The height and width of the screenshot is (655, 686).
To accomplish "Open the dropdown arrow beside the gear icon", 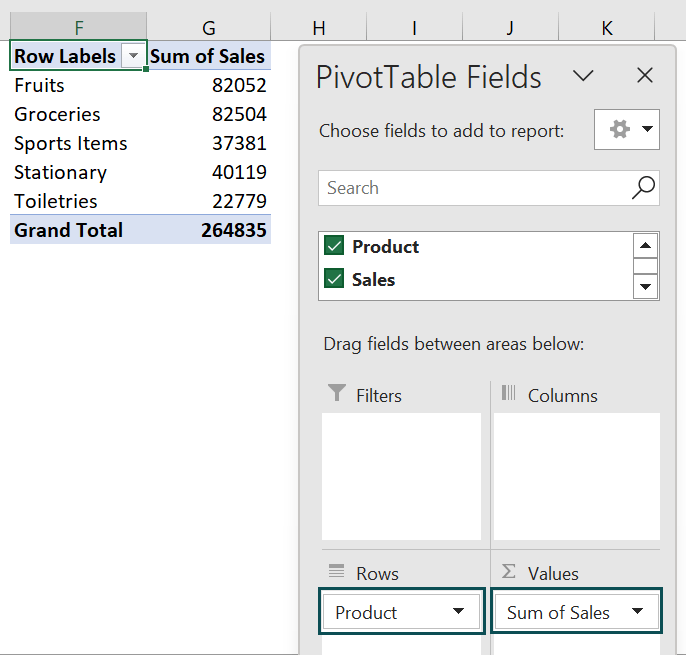I will click(x=648, y=129).
